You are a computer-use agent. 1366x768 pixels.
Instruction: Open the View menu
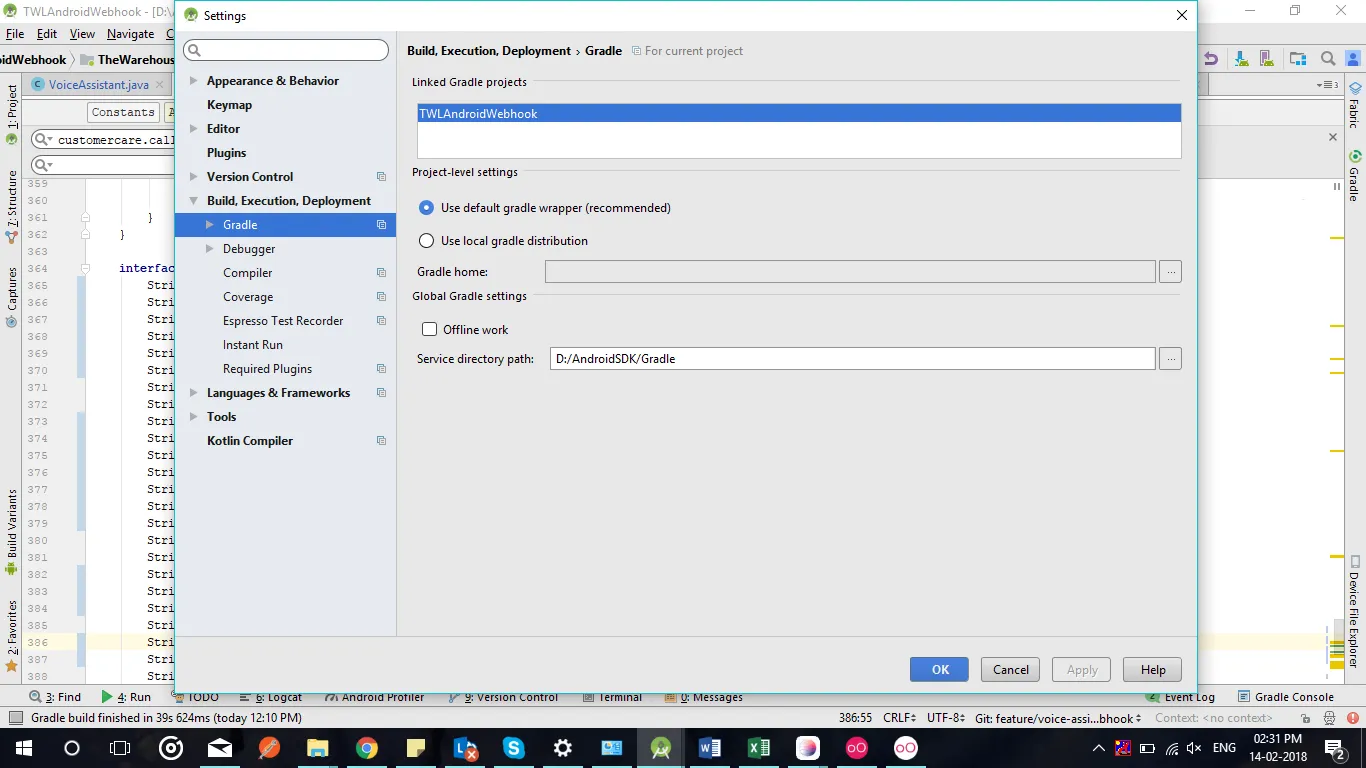[82, 34]
